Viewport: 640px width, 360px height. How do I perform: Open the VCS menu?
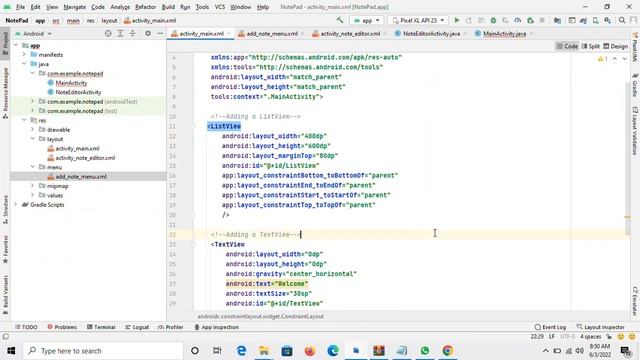click(220, 7)
